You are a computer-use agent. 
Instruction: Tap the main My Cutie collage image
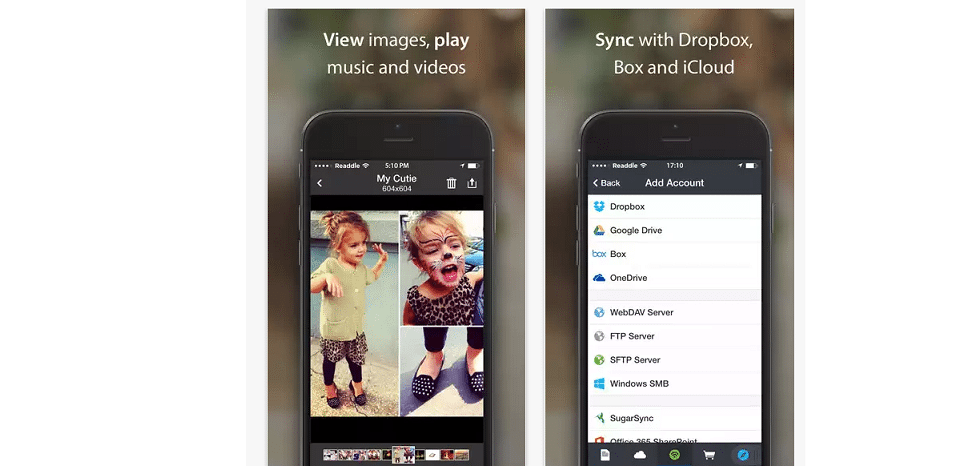click(x=397, y=314)
